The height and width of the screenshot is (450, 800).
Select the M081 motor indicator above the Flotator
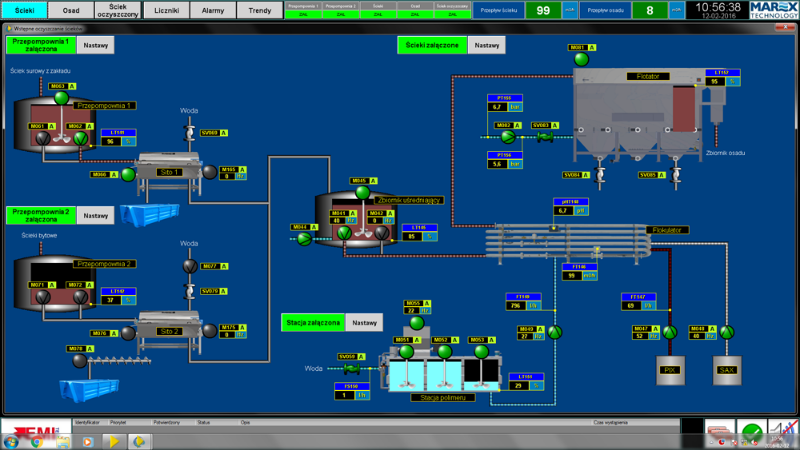pyautogui.click(x=581, y=60)
